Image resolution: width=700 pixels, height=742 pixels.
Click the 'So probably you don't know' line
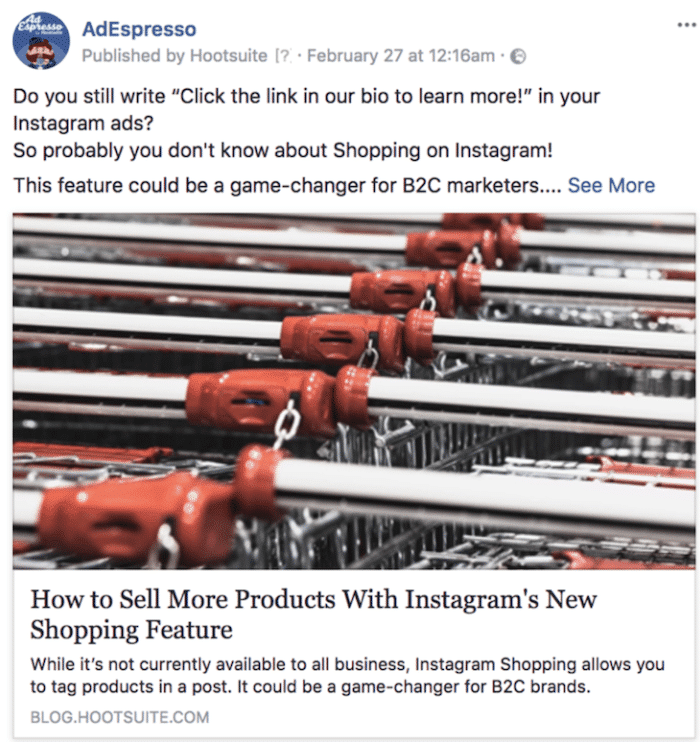[283, 151]
